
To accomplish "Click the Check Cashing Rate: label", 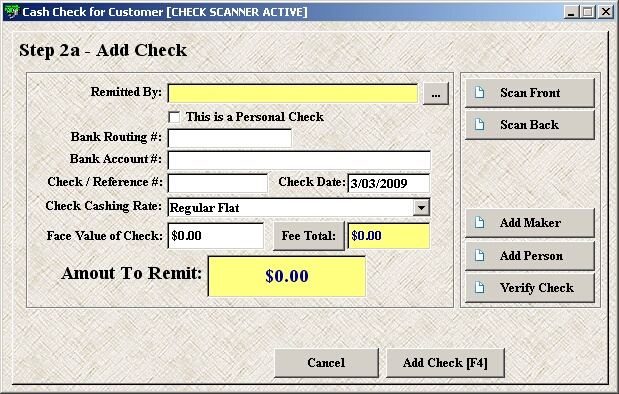I will 103,206.
